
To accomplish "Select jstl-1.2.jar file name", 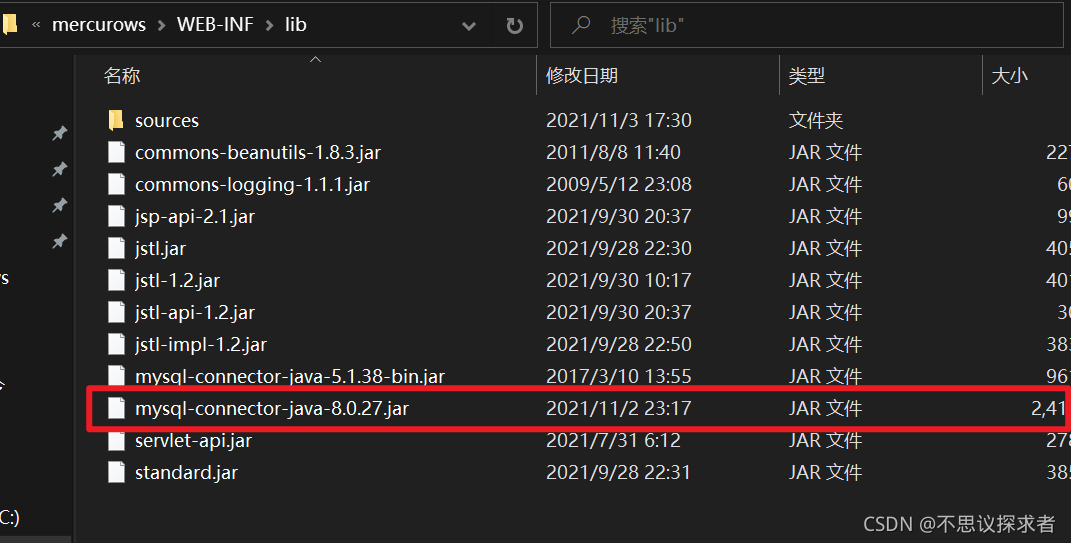I will [x=177, y=281].
